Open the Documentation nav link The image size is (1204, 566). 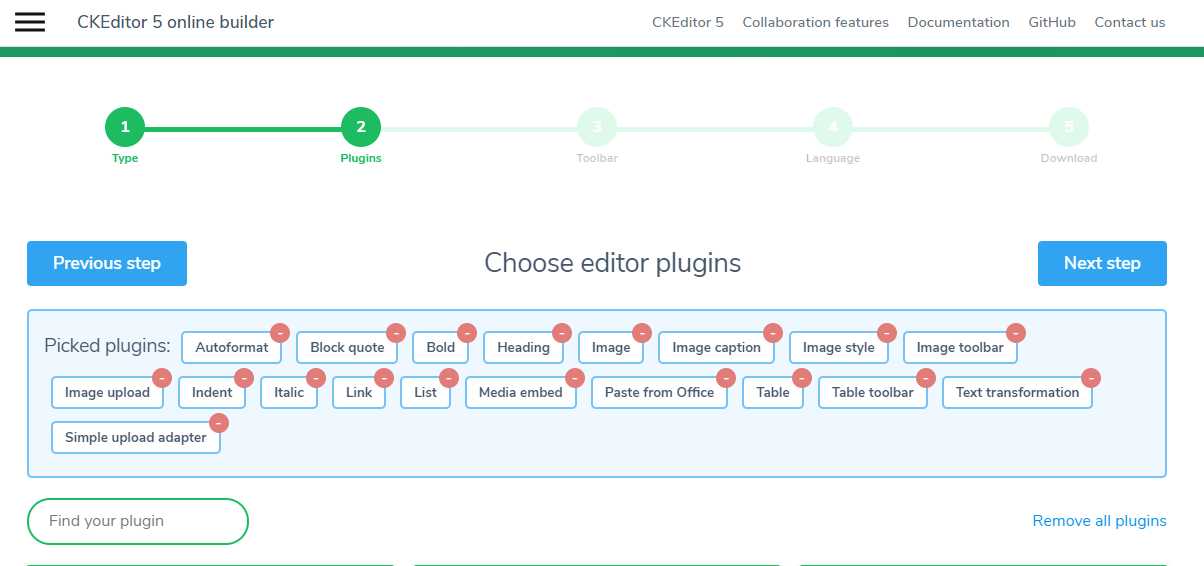958,22
